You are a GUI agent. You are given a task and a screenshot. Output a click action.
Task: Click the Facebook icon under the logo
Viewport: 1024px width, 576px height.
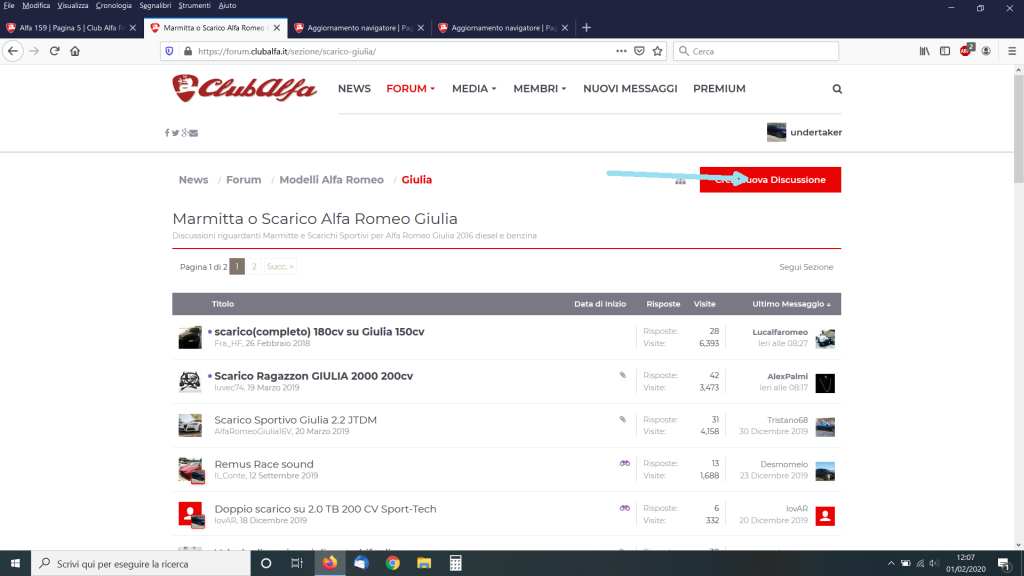(x=167, y=133)
